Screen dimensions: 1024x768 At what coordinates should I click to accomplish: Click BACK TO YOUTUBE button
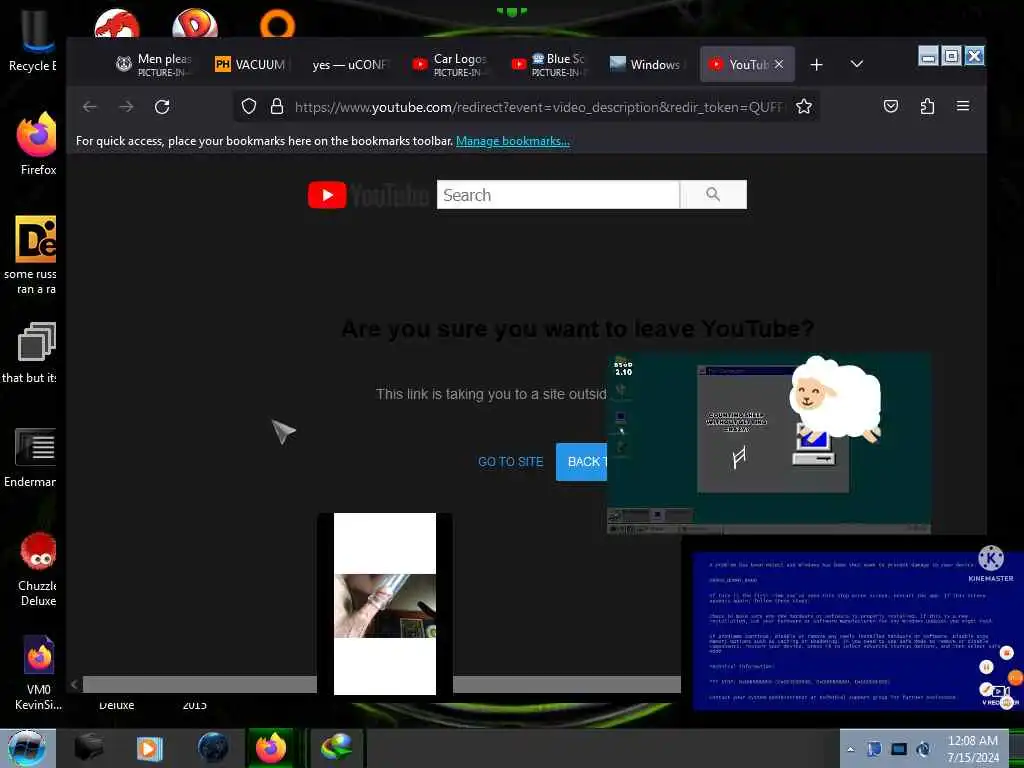tap(581, 462)
